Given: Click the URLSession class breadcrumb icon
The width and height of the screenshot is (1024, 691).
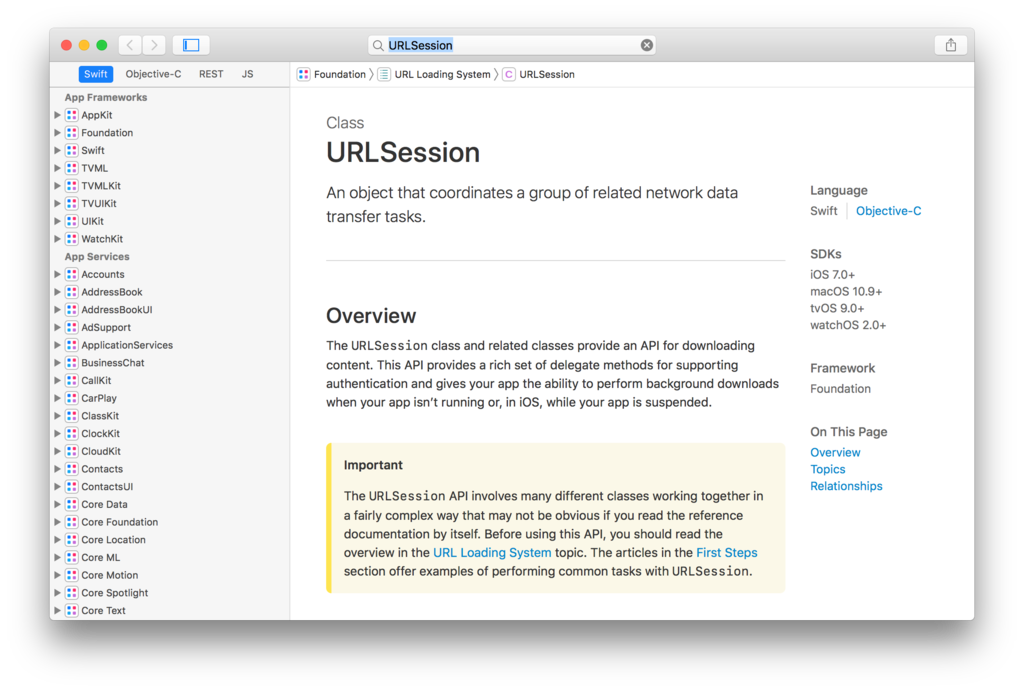Looking at the screenshot, I should [509, 74].
